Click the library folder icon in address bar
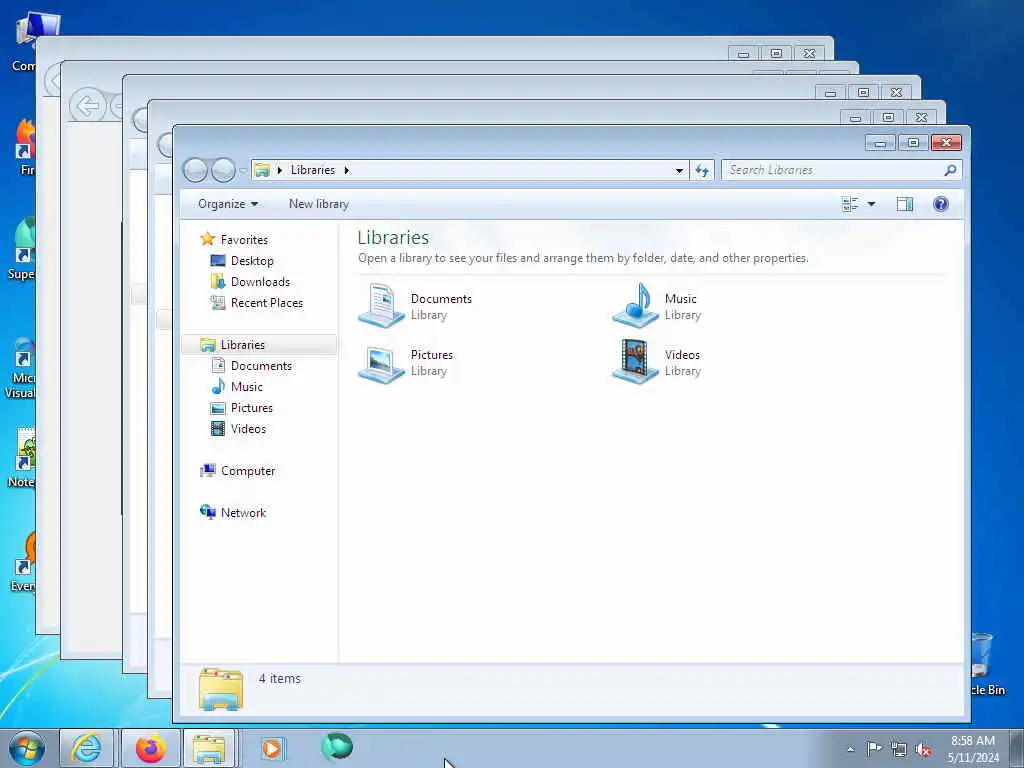Image resolution: width=1024 pixels, height=768 pixels. tap(262, 170)
